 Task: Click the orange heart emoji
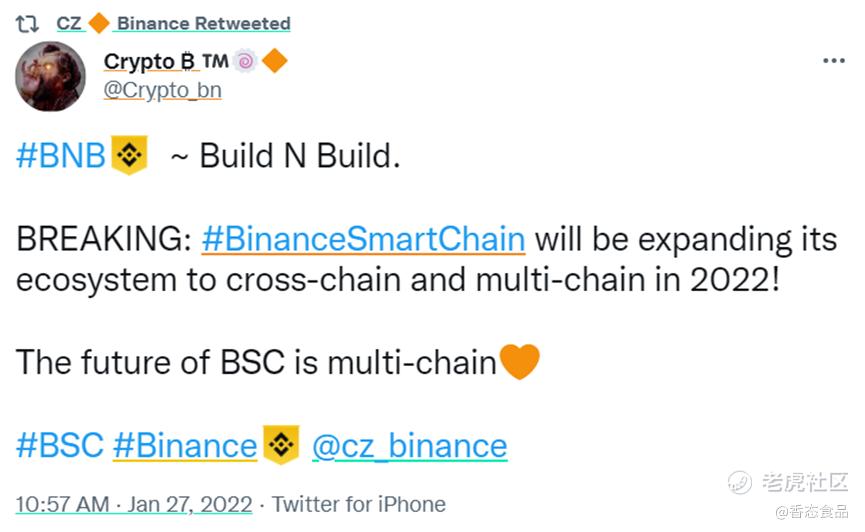pos(519,361)
